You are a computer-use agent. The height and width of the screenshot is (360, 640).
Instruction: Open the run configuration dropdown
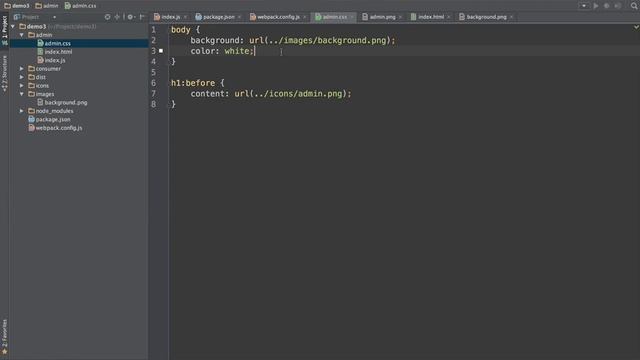click(x=584, y=6)
